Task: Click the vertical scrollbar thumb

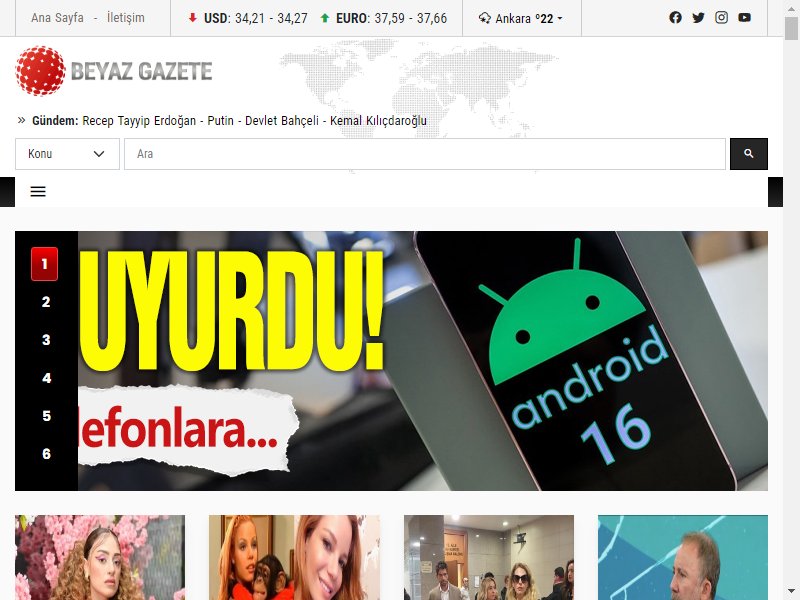Action: tap(791, 28)
